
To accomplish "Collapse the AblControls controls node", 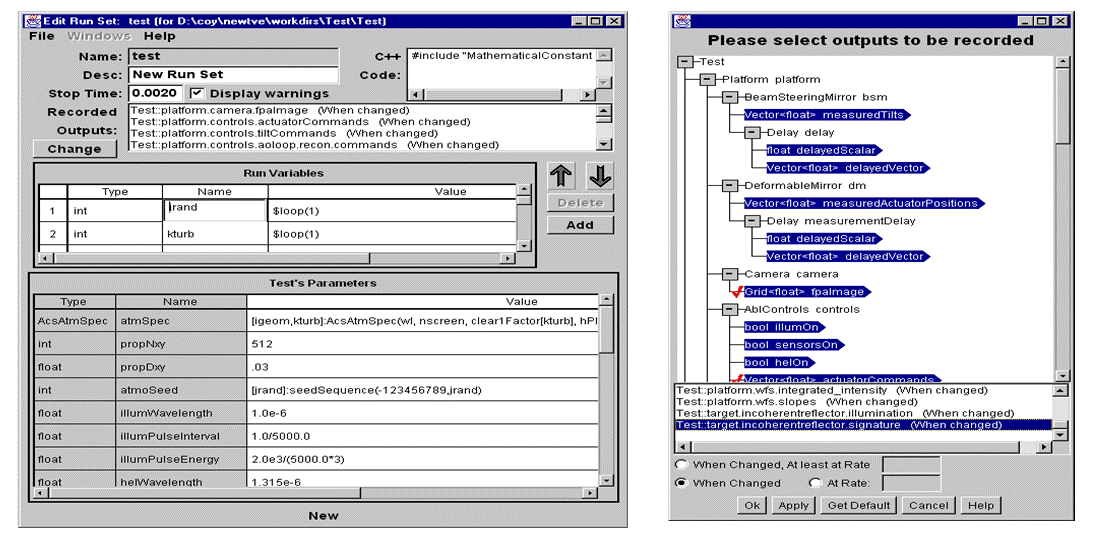I will pyautogui.click(x=730, y=309).
